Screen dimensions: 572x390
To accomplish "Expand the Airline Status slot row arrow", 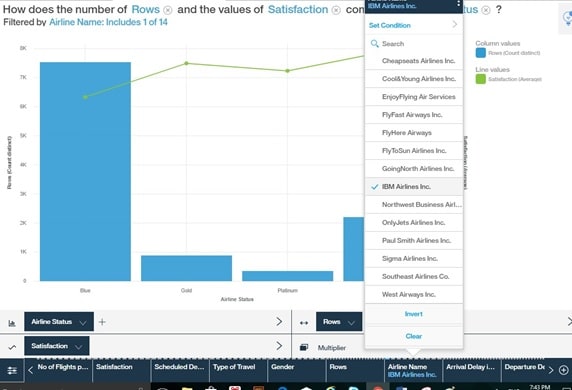I will pos(279,321).
